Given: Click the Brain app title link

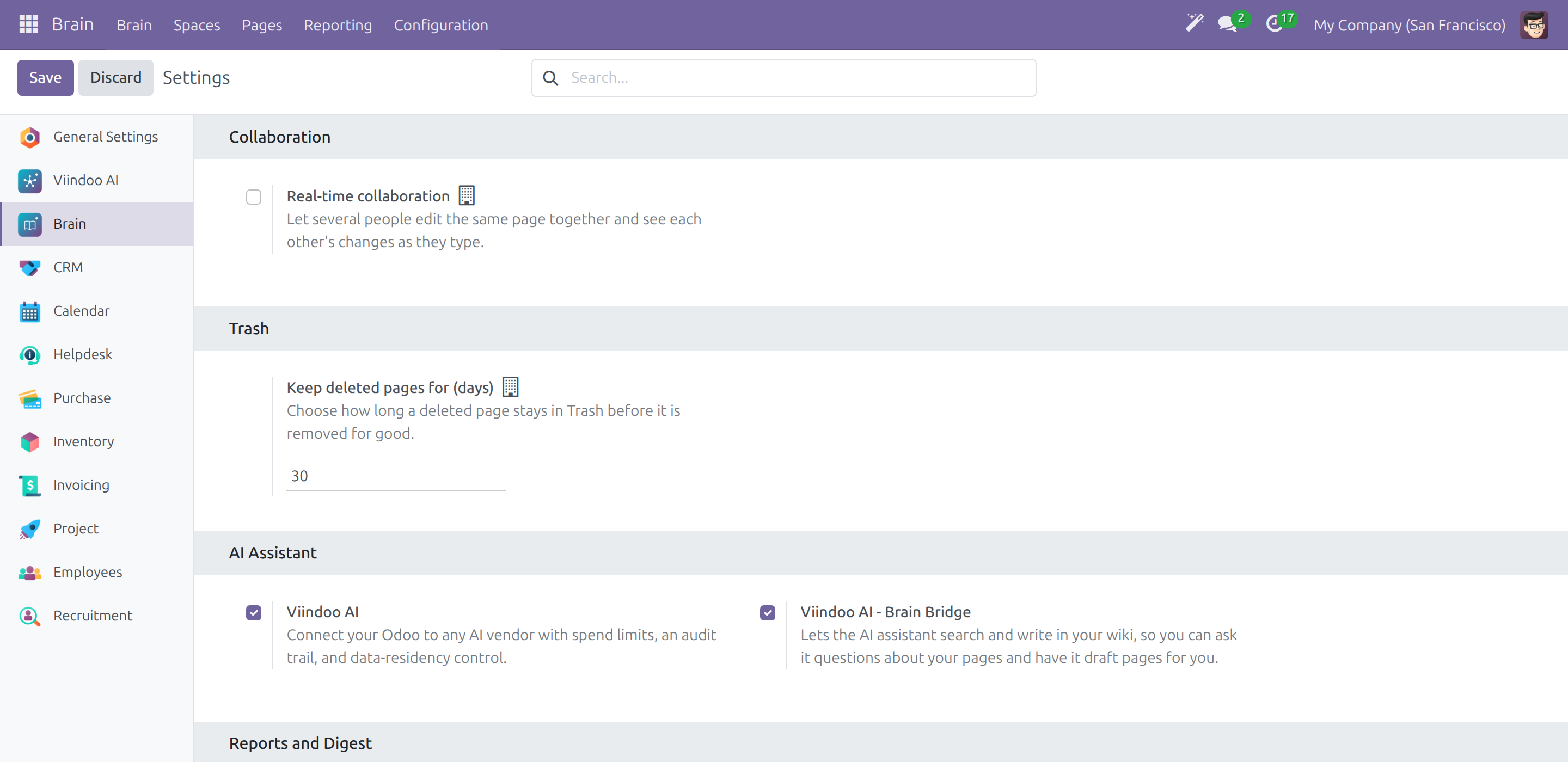Looking at the screenshot, I should click(x=72, y=24).
